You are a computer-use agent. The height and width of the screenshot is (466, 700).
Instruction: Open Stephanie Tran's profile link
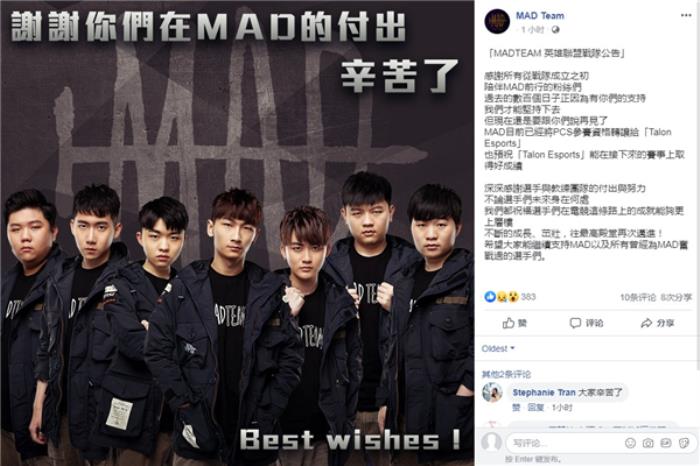click(544, 392)
